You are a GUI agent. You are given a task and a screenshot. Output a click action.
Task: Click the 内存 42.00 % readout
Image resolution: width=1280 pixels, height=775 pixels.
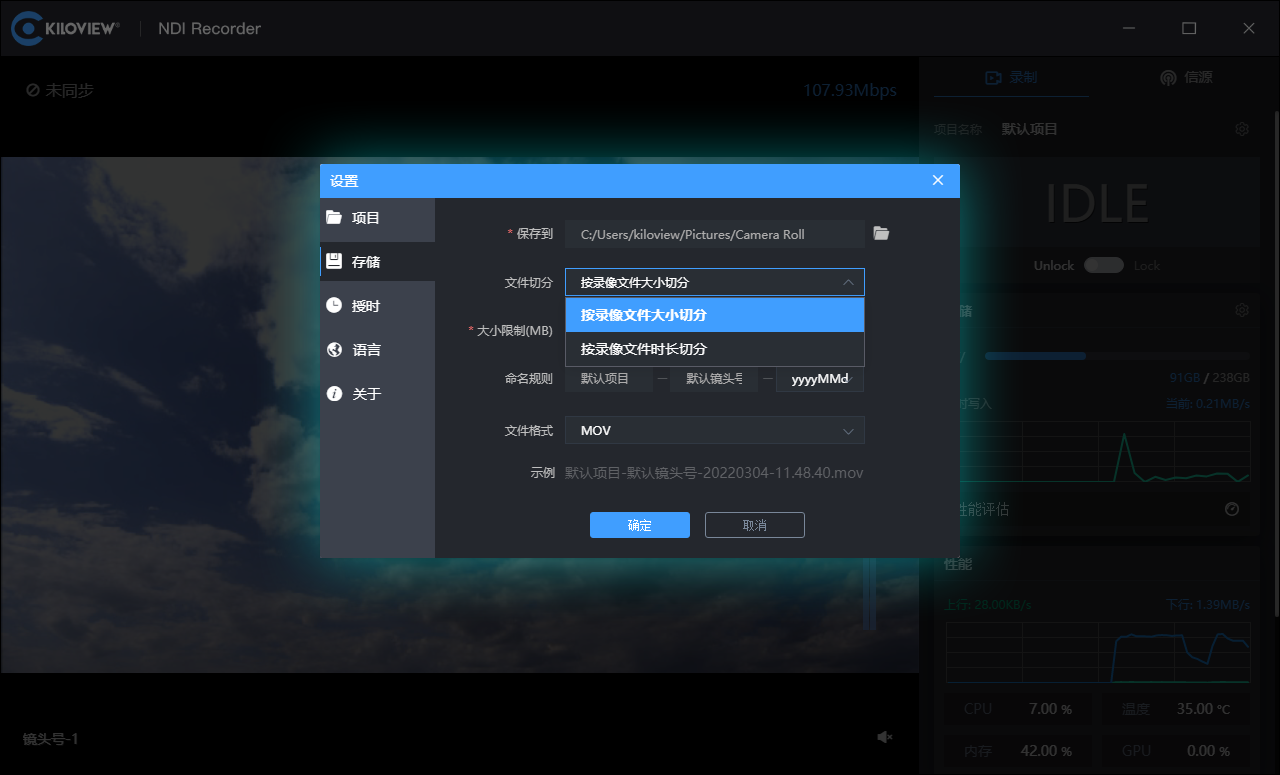click(1018, 750)
